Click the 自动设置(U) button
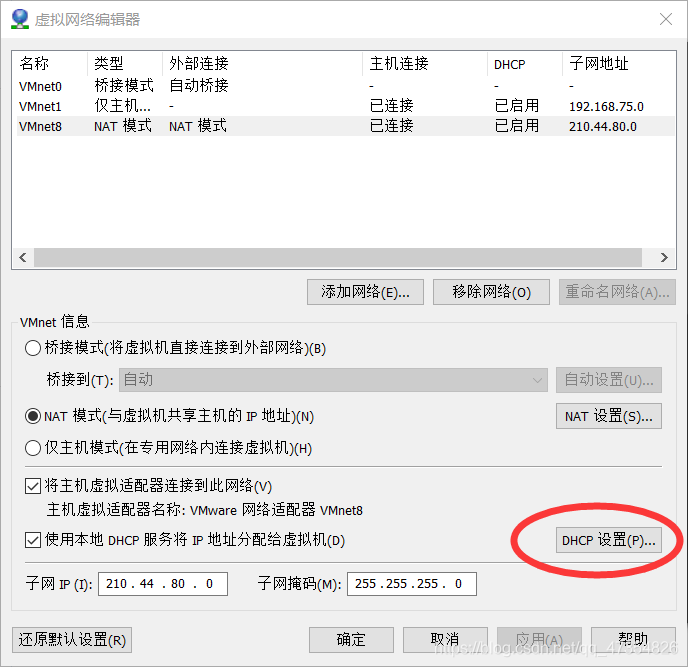The image size is (688, 667). [x=609, y=380]
